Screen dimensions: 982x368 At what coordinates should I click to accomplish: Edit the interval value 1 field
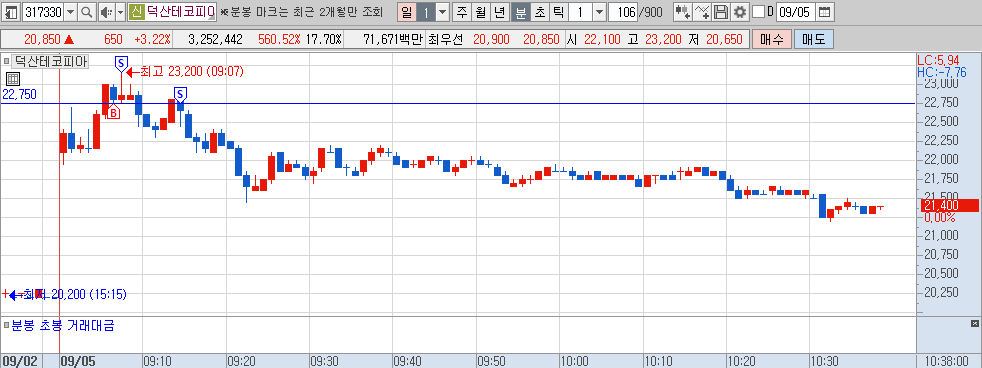pyautogui.click(x=580, y=12)
